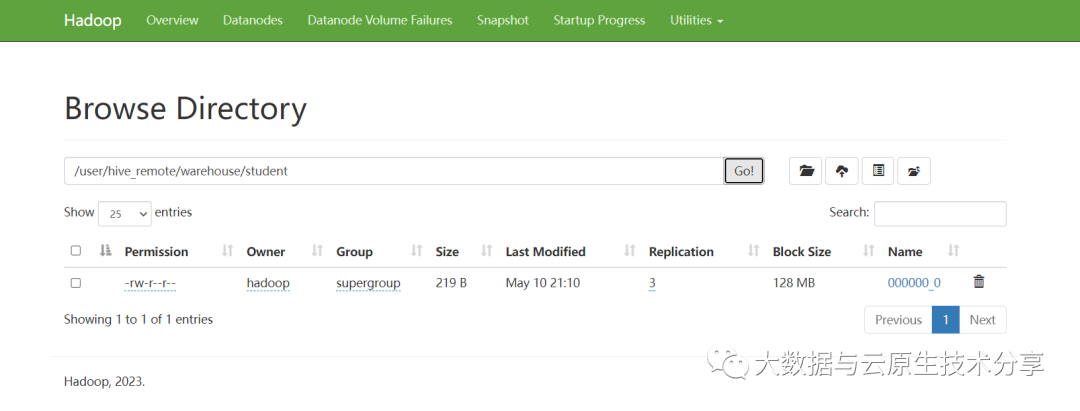Go to Startup Progress page
This screenshot has width=1080, height=411.
pyautogui.click(x=599, y=20)
